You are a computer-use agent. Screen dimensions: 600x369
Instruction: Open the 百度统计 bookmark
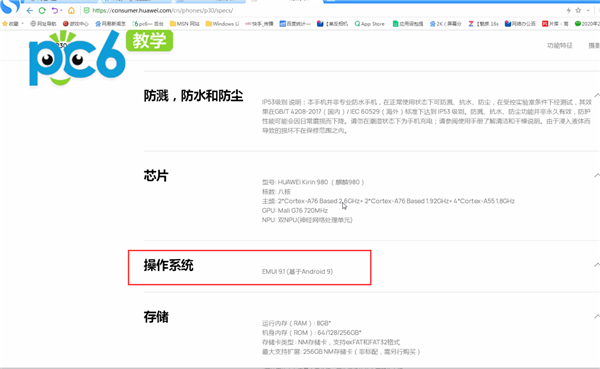pyautogui.click(x=295, y=24)
